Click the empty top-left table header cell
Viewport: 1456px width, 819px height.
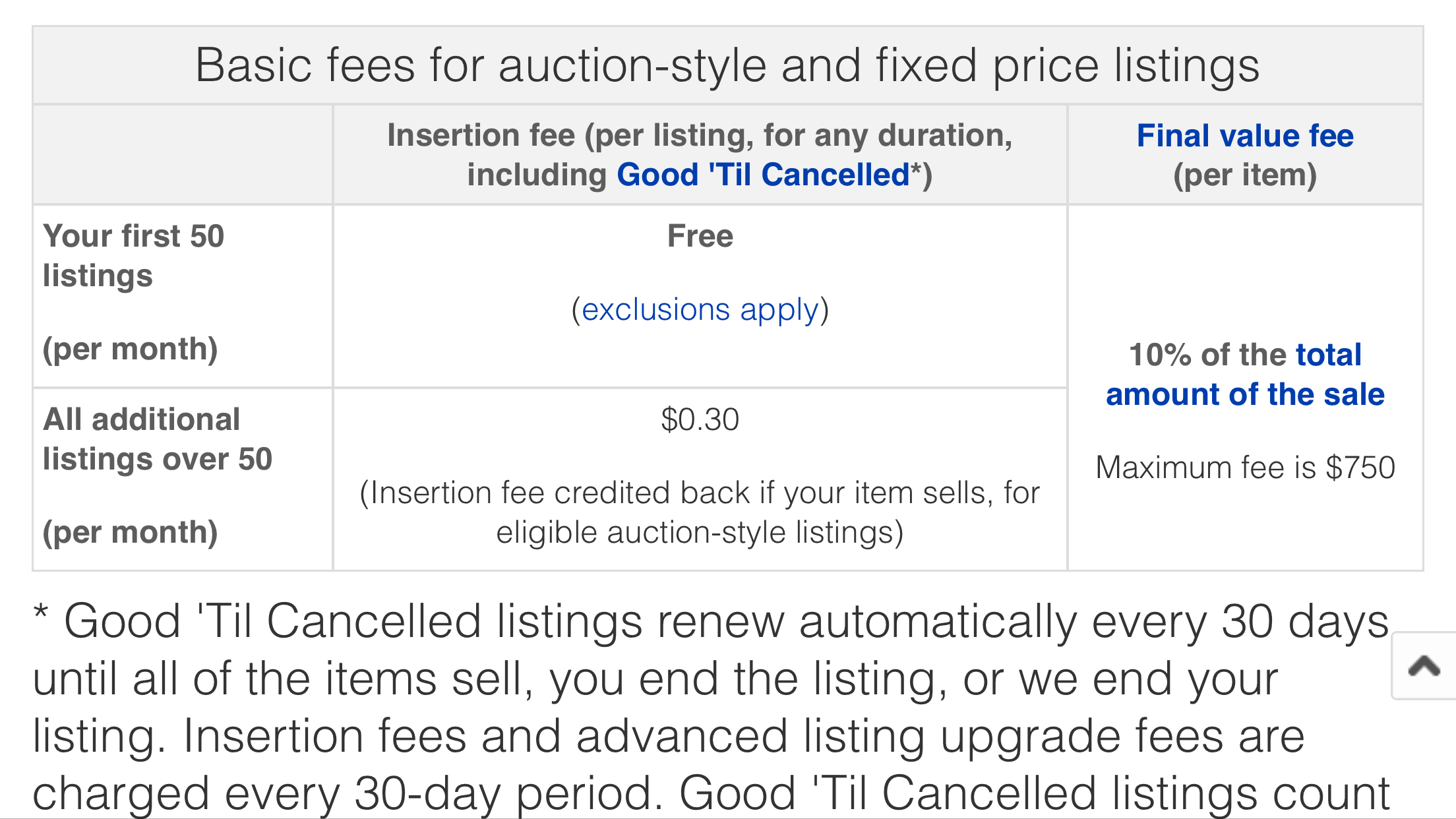[183, 155]
